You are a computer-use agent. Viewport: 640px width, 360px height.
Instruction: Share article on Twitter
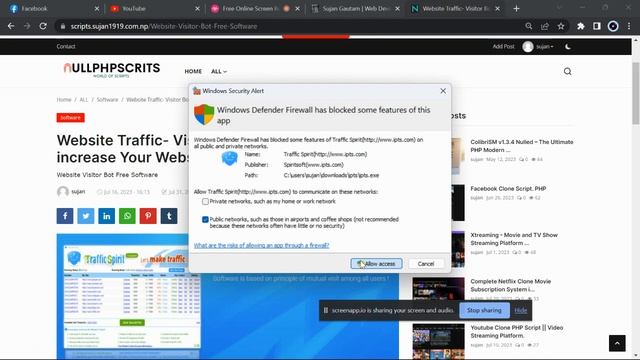(x=86, y=216)
